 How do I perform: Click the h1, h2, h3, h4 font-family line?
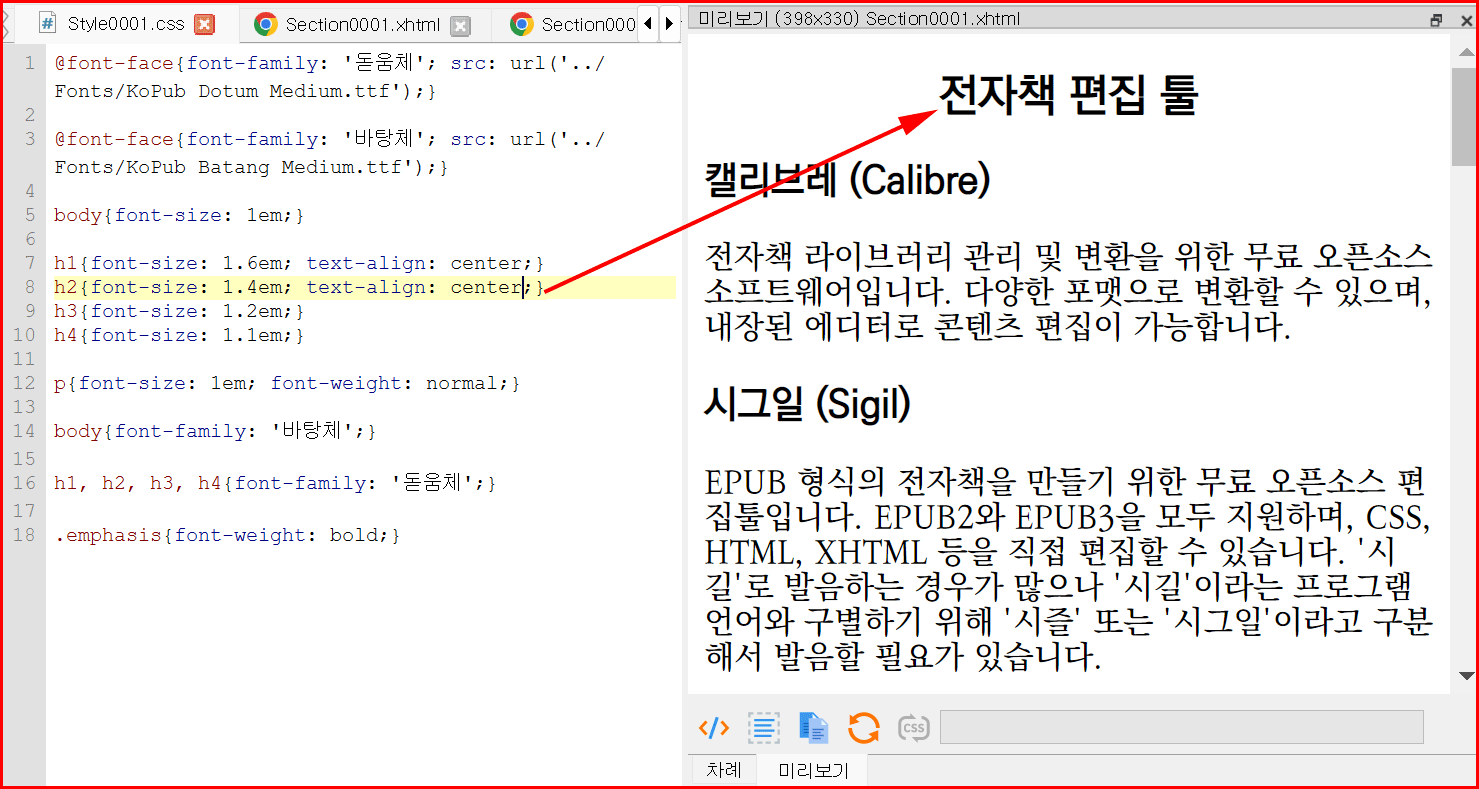pyautogui.click(x=275, y=483)
